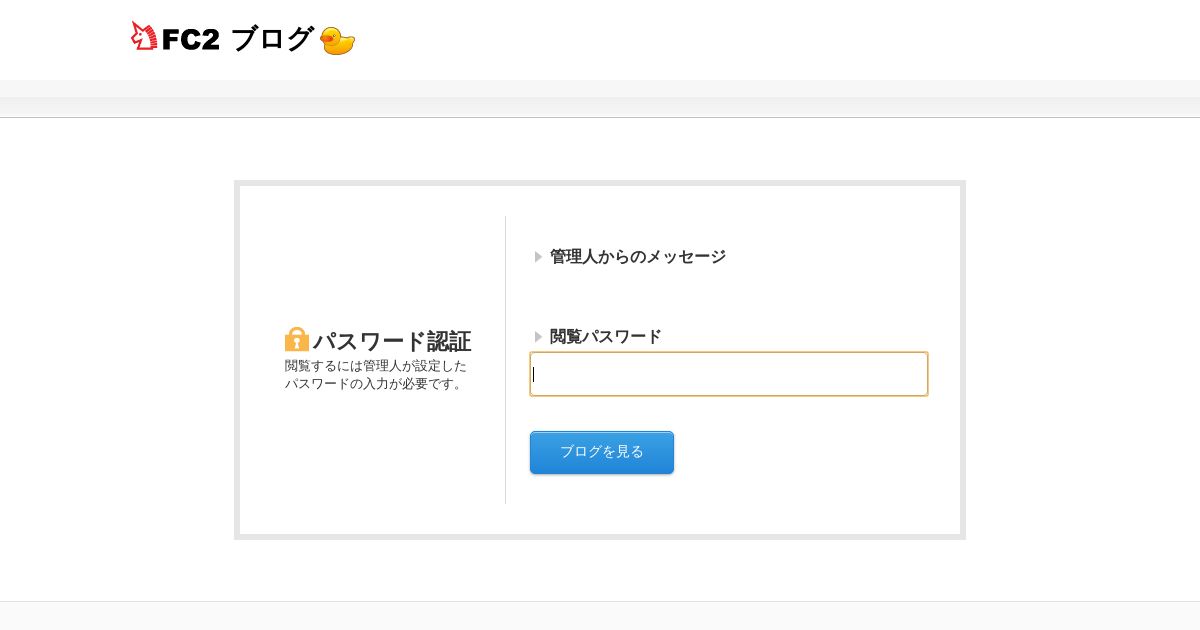Click the text パスワードの入力が必要です。
Screen dimensions: 1200x630
374,384
